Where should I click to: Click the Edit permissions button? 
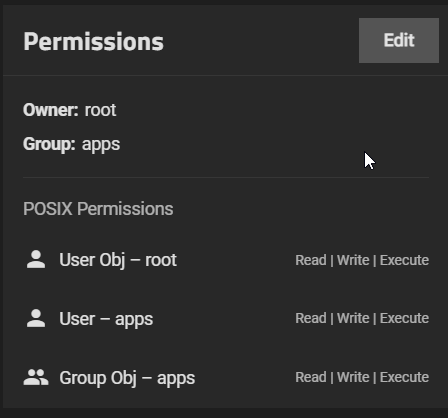click(399, 40)
